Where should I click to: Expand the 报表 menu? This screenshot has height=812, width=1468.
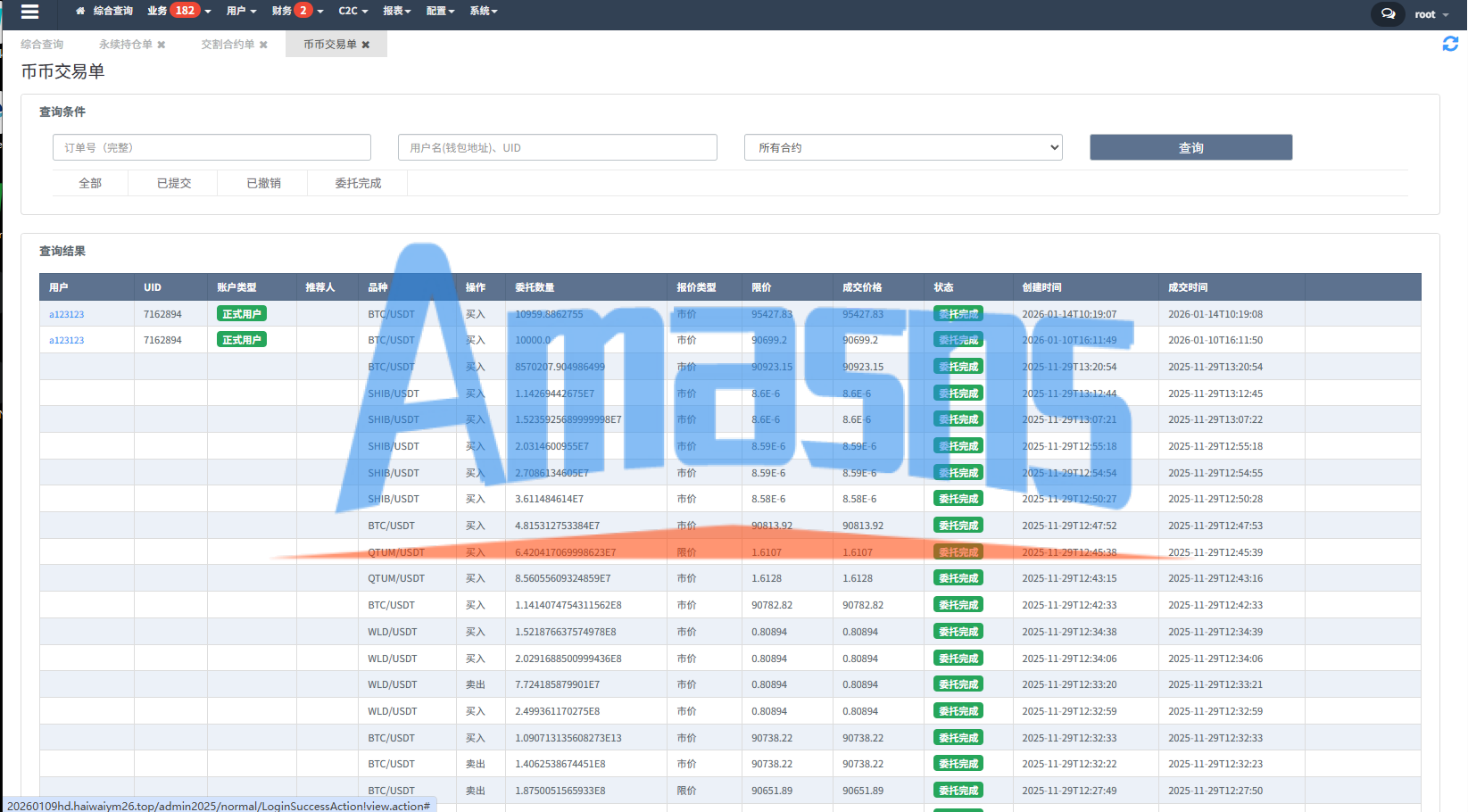tap(397, 12)
